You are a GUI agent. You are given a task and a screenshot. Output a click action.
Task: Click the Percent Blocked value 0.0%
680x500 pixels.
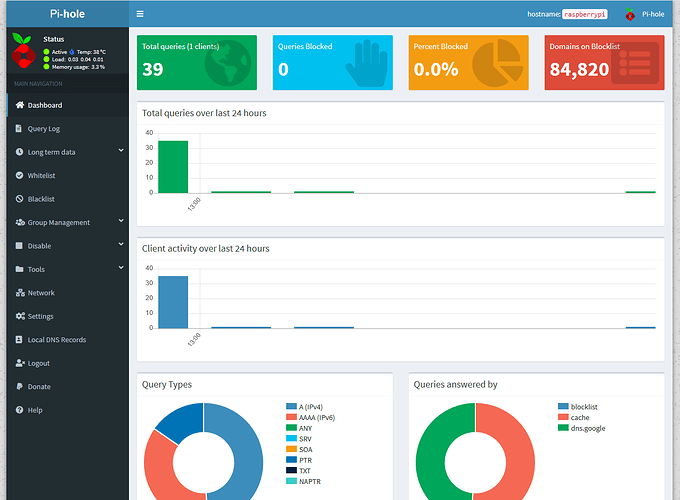[x=436, y=69]
